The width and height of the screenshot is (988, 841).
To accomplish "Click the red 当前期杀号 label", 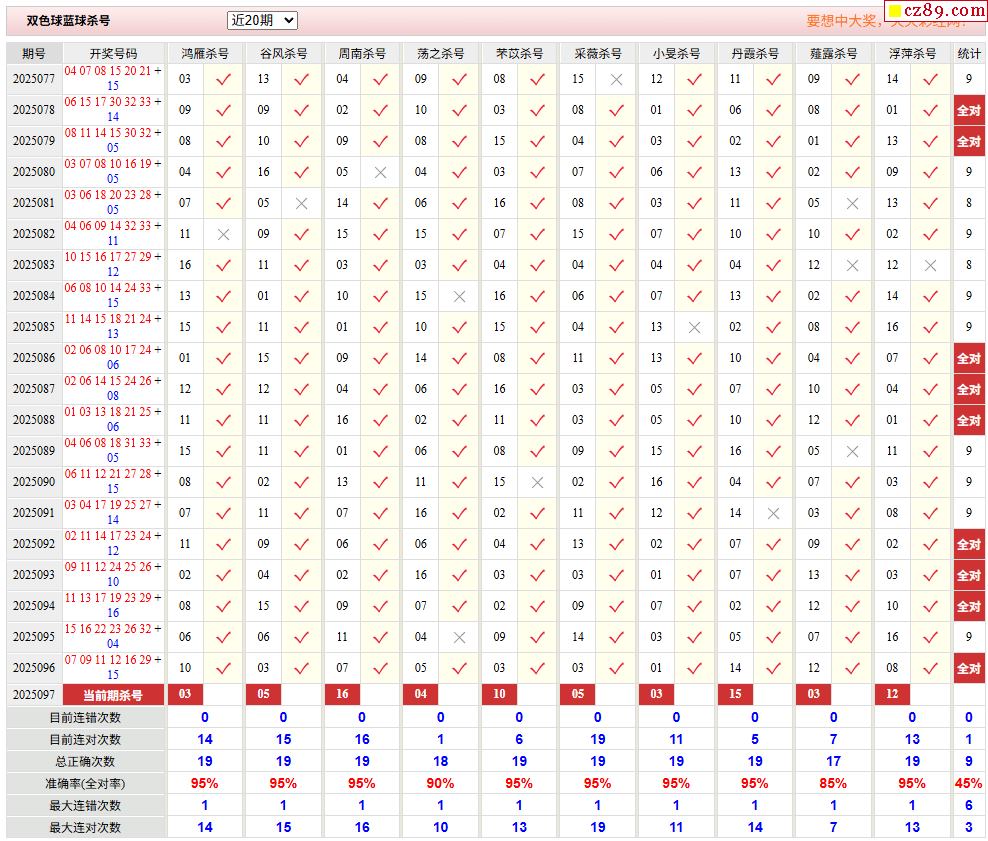I will coord(113,695).
